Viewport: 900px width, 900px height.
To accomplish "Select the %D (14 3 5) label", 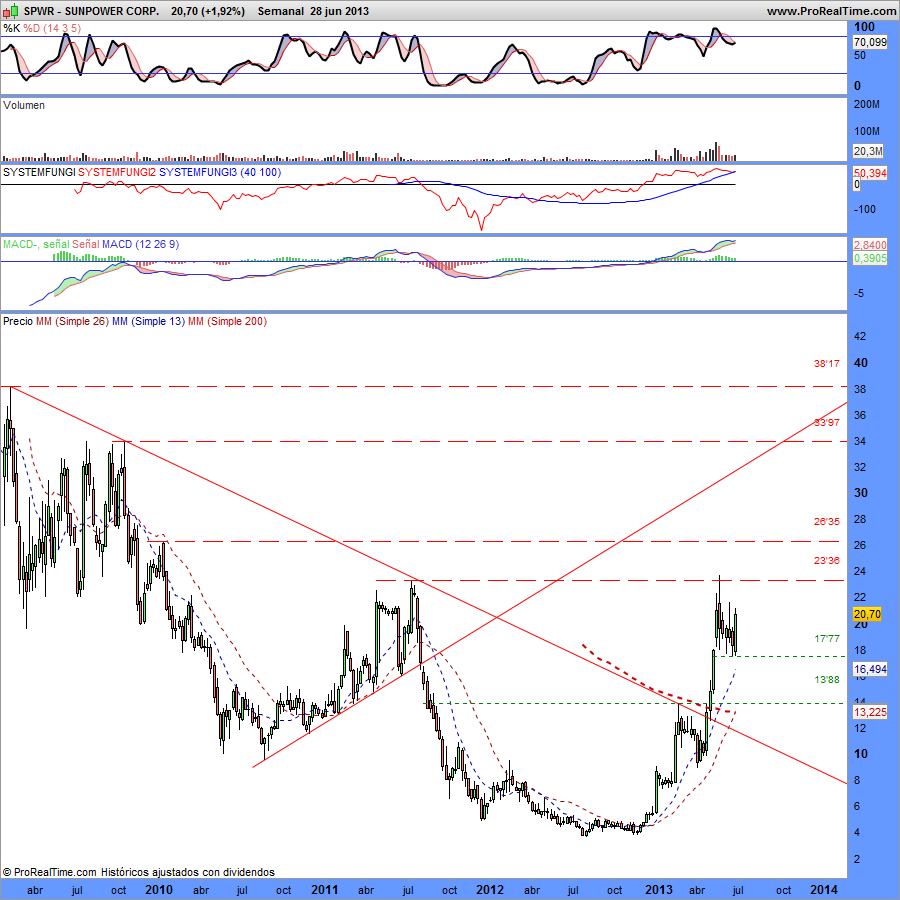I will tap(52, 28).
